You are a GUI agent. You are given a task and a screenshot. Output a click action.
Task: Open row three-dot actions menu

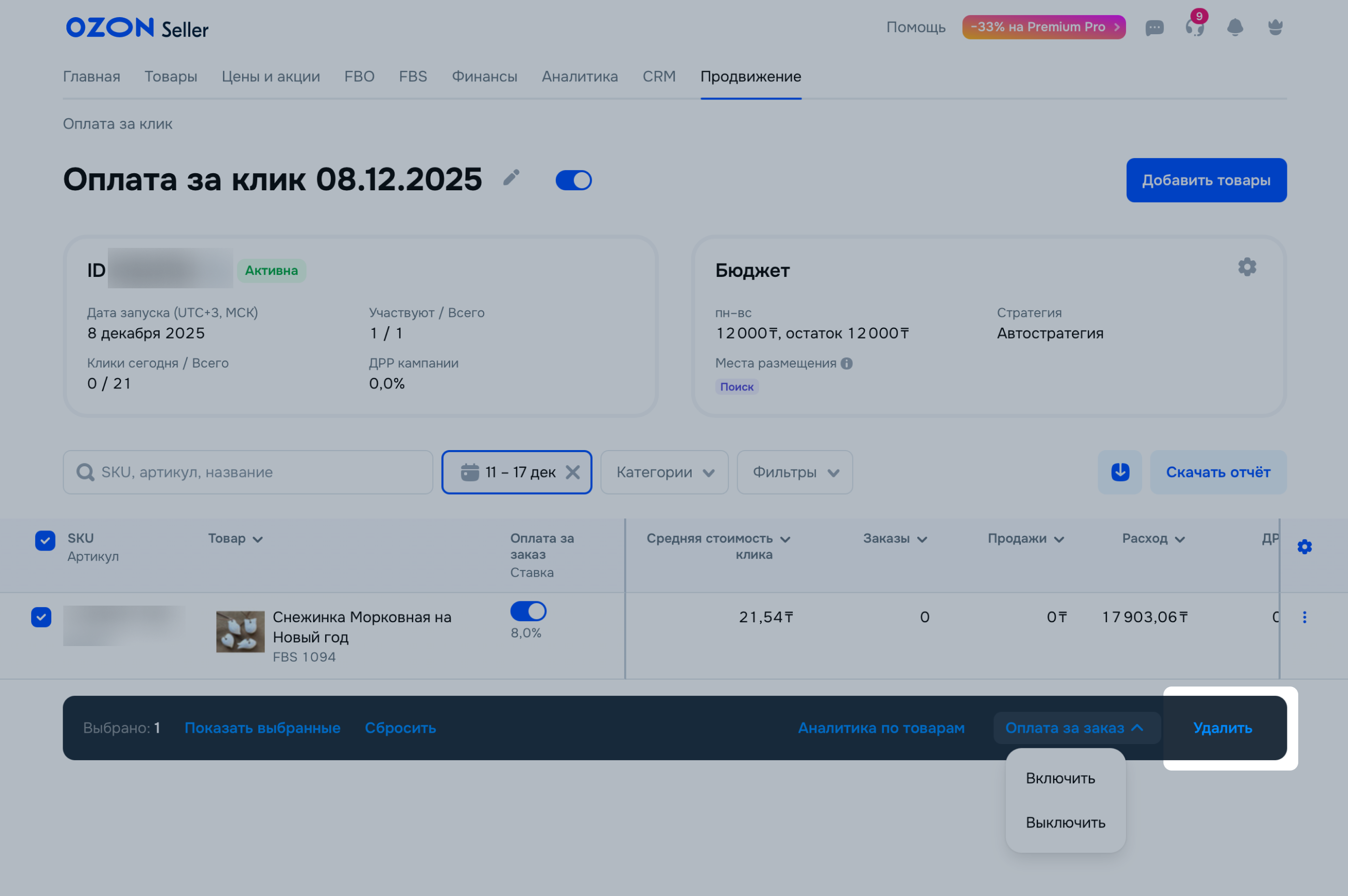tap(1304, 617)
